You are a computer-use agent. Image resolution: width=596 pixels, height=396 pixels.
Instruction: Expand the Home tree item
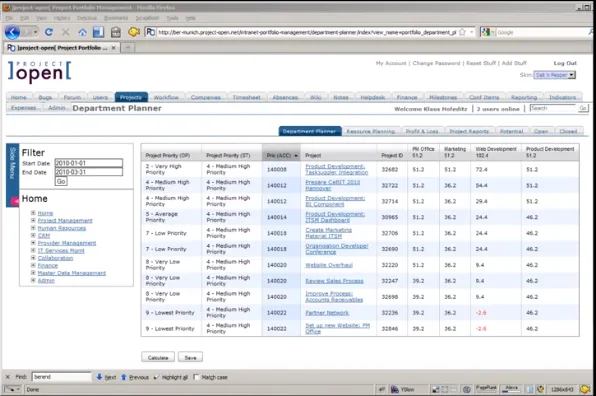pos(33,213)
